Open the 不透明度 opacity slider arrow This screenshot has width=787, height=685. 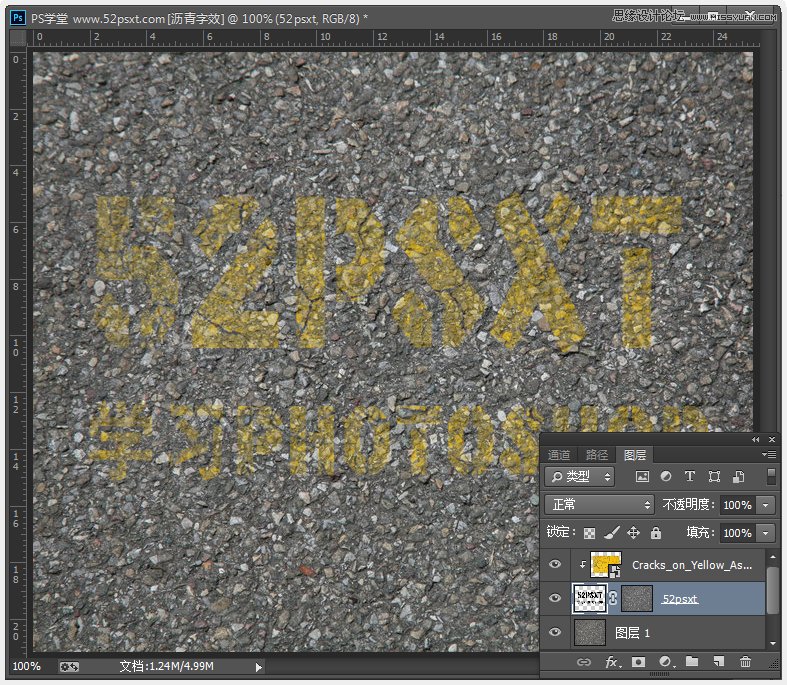[765, 505]
